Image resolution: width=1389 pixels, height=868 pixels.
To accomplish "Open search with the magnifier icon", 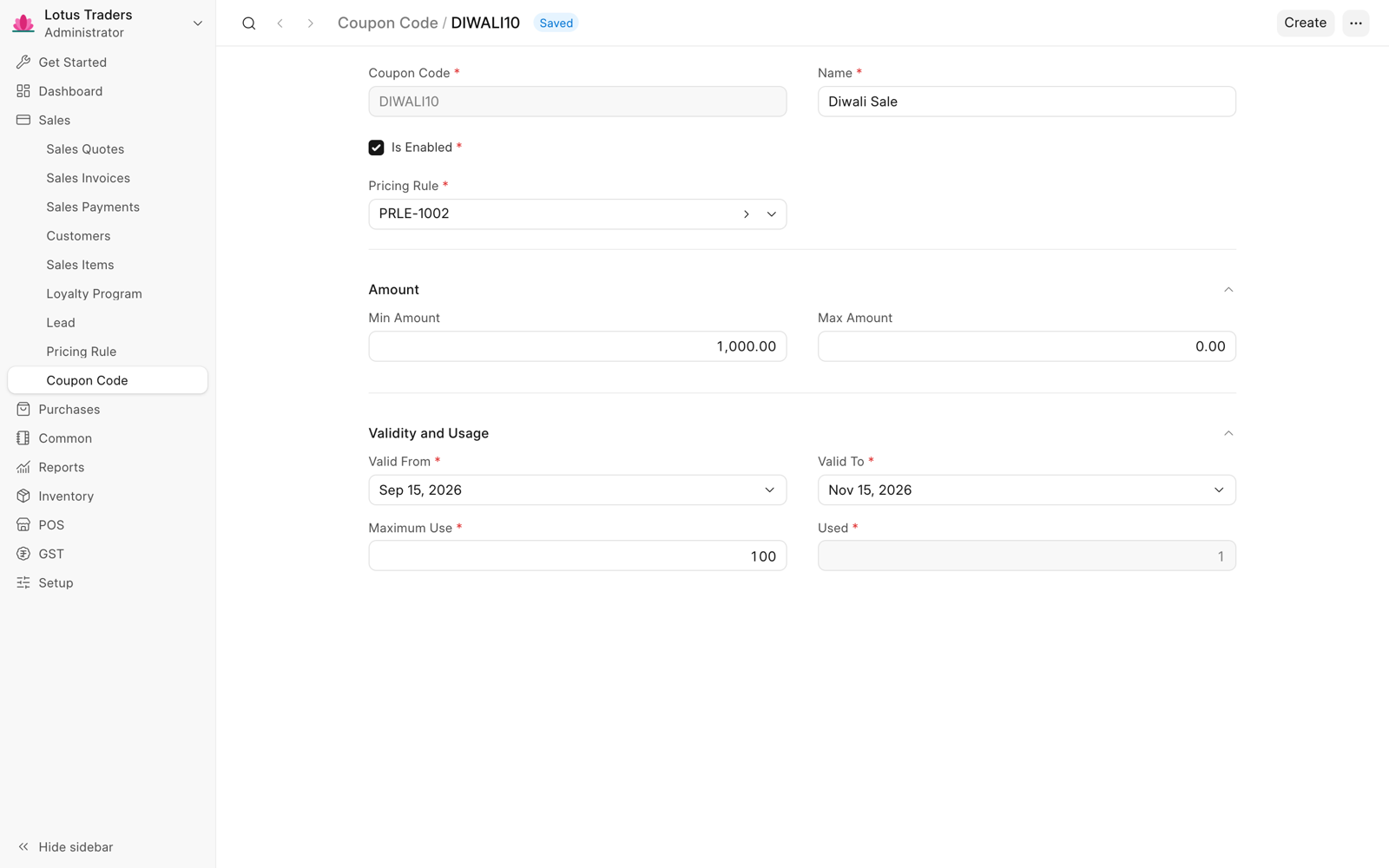I will pos(249,23).
